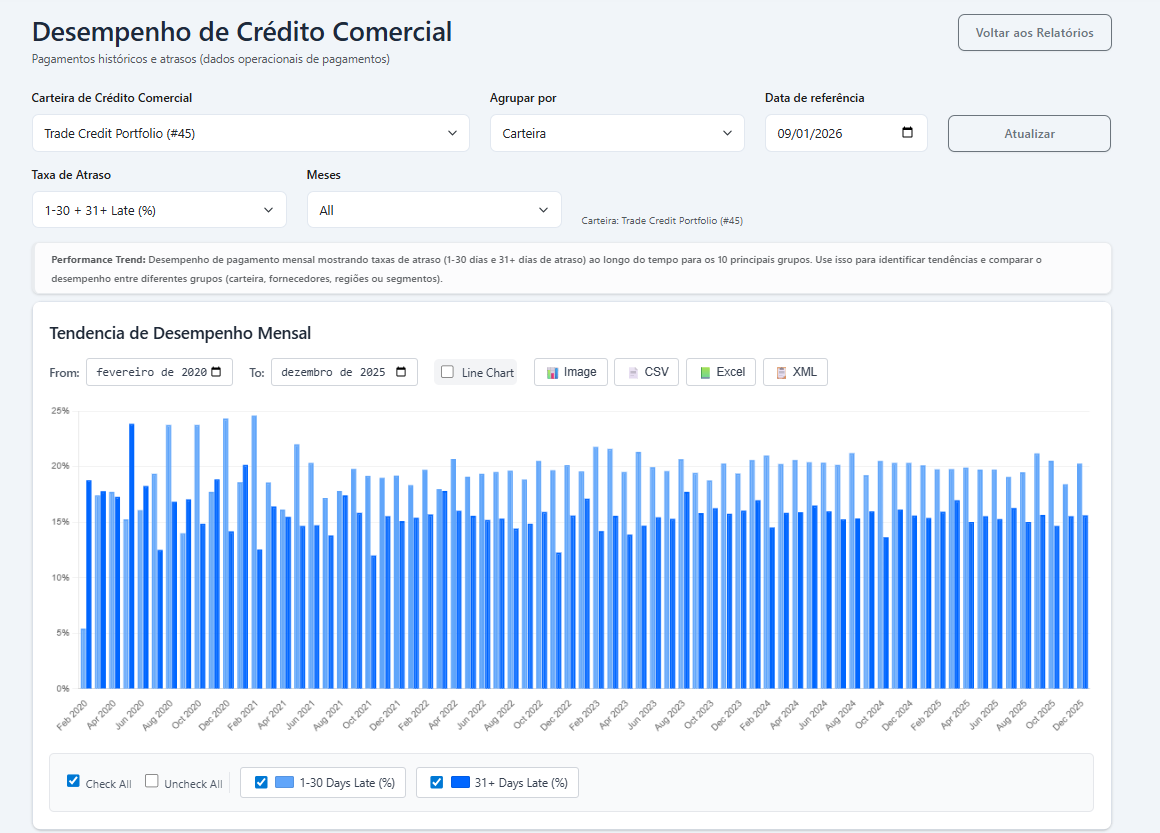The image size is (1160, 833).
Task: Click the Feb 2023 x-axis label
Action: (x=584, y=715)
